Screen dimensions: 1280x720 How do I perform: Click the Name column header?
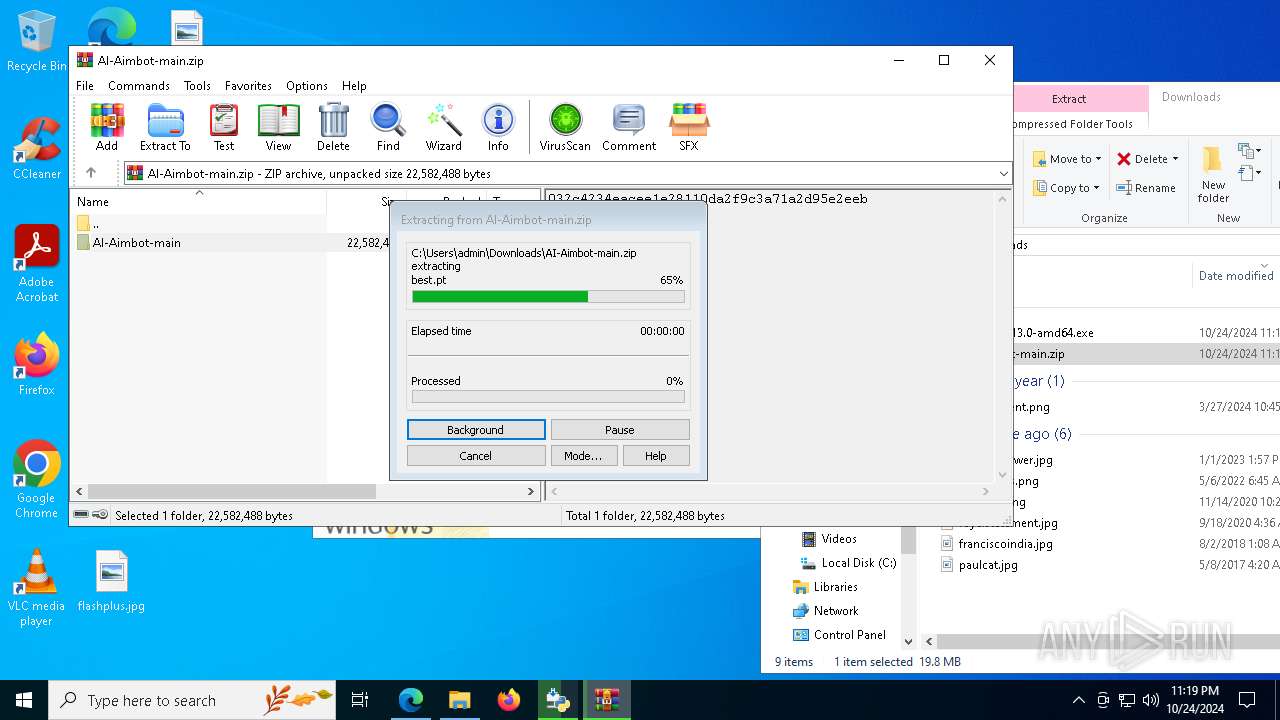[x=200, y=201]
